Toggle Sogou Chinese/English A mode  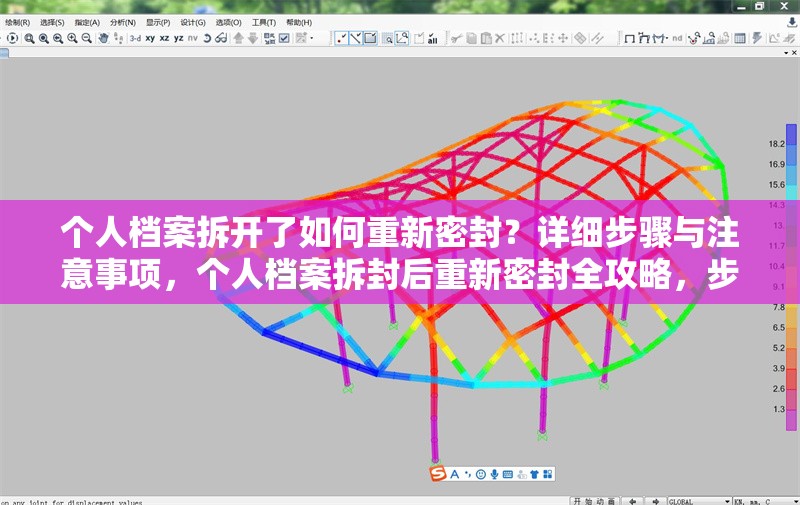[455, 474]
